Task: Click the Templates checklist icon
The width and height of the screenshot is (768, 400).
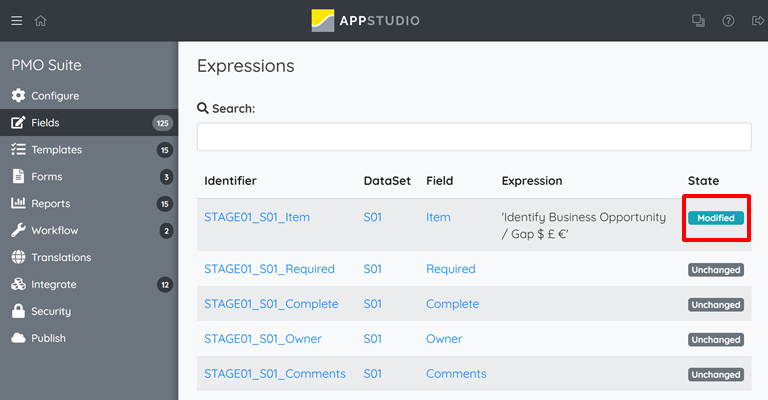Action: [19, 149]
